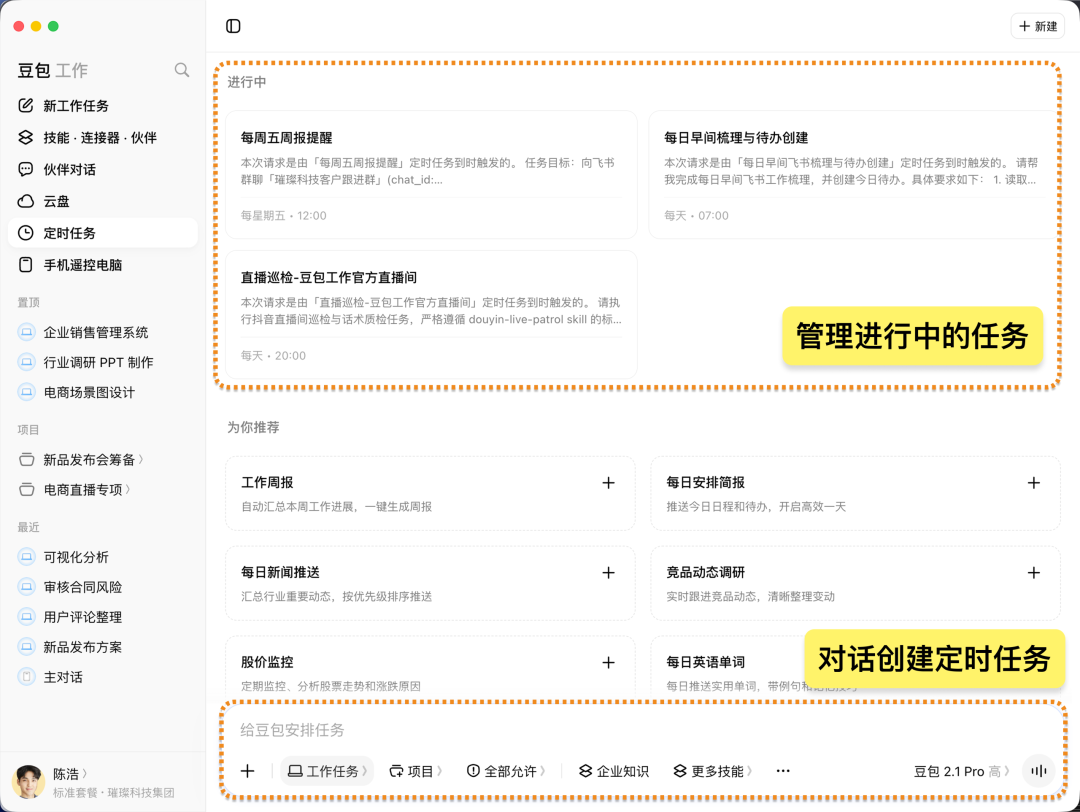Image resolution: width=1080 pixels, height=812 pixels.
Task: Expand the 陈浩 account menu chevron
Action: coord(85,773)
